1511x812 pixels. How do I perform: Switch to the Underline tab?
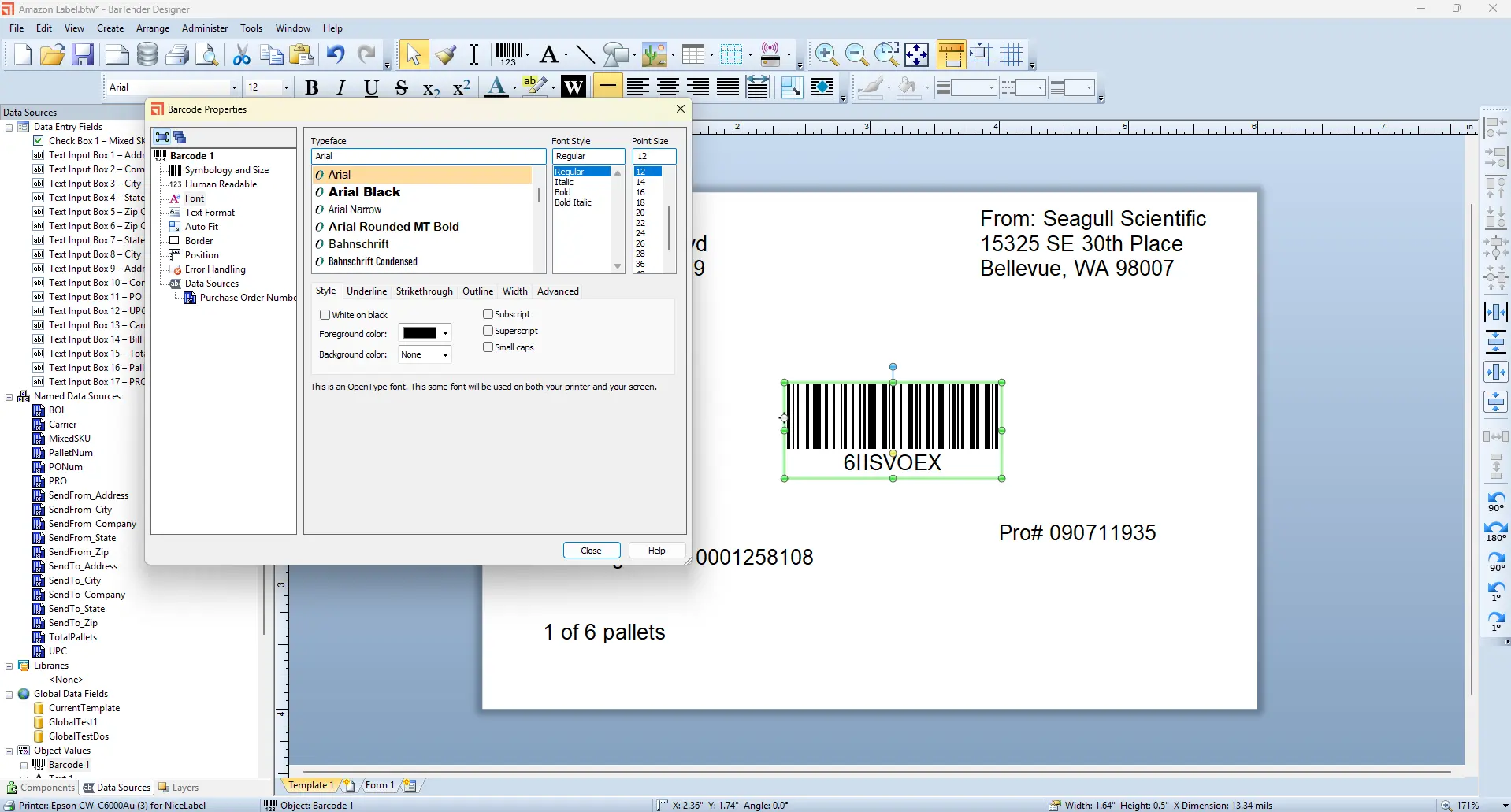coord(366,291)
